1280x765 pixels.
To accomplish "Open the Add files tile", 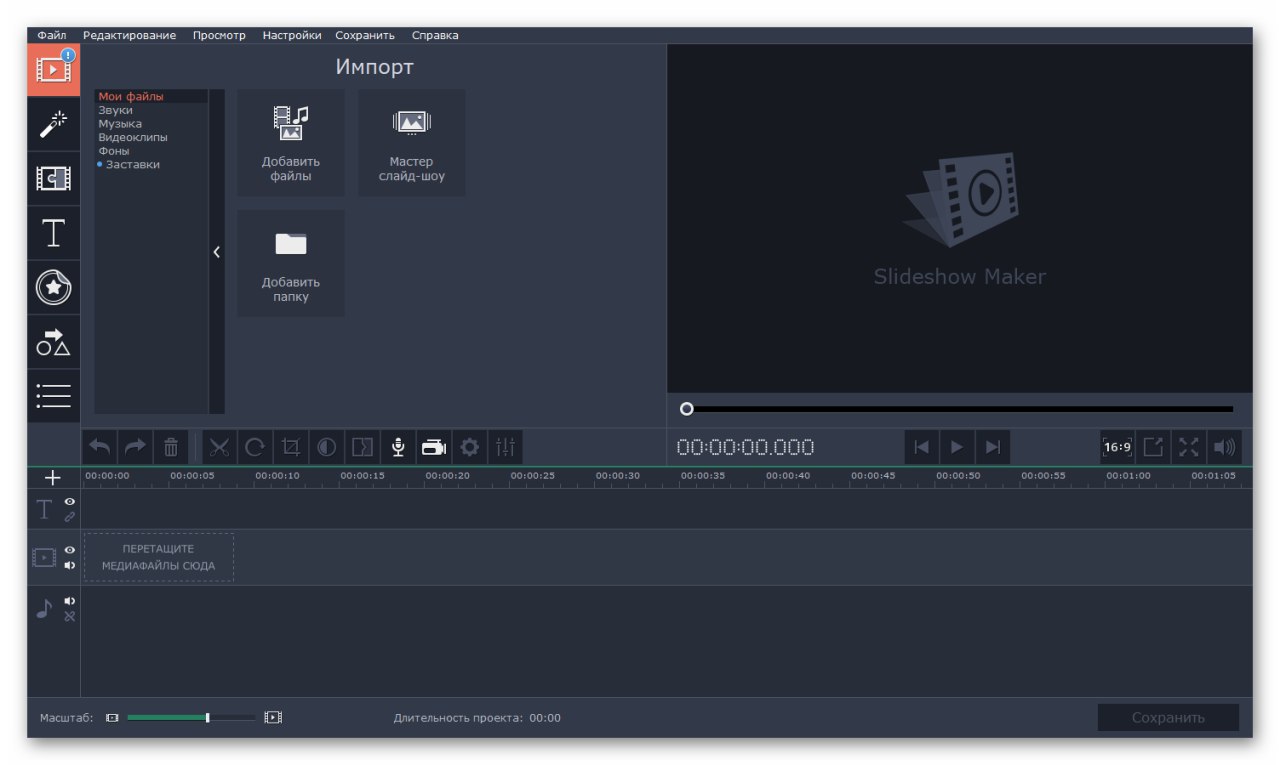I will pyautogui.click(x=291, y=143).
